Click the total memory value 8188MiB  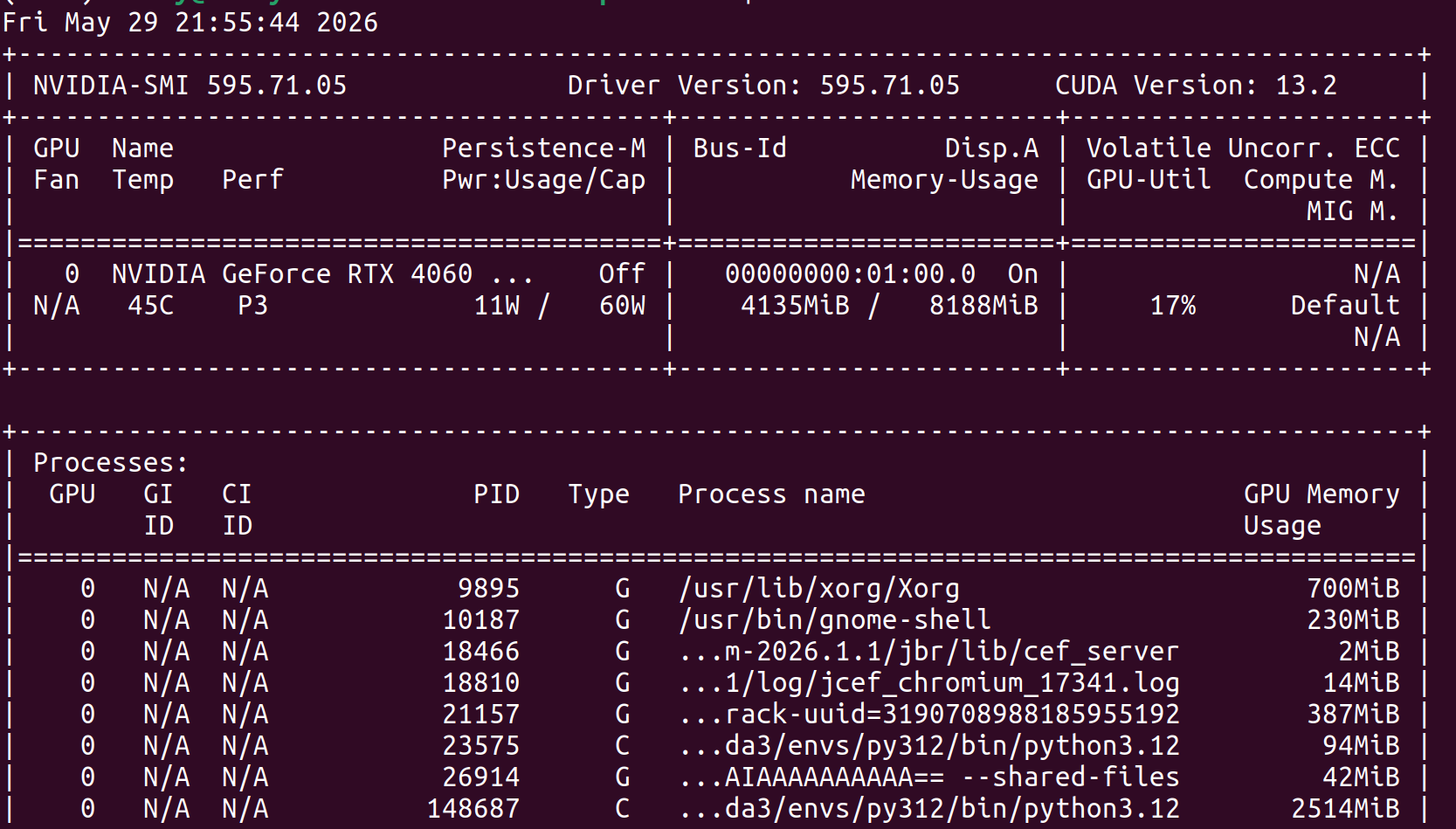(983, 306)
